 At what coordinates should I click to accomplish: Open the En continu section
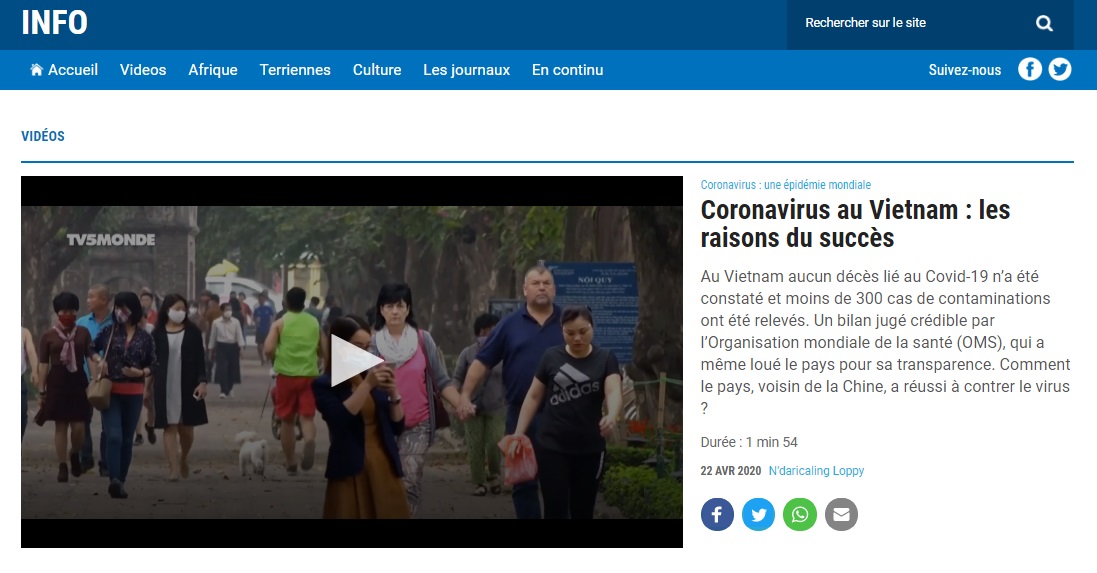pyautogui.click(x=567, y=70)
